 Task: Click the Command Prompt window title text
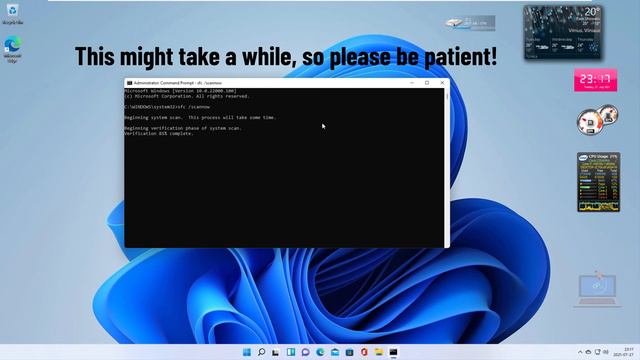(x=178, y=83)
